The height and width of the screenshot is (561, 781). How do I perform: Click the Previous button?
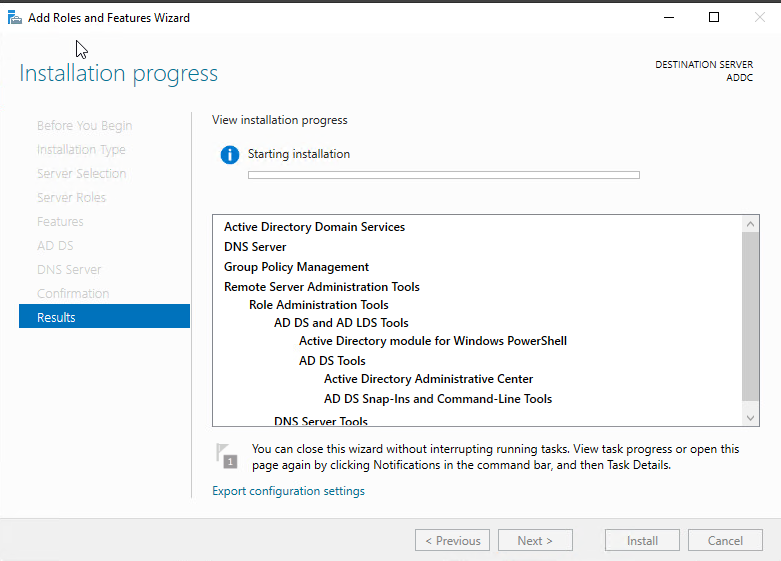tap(452, 541)
